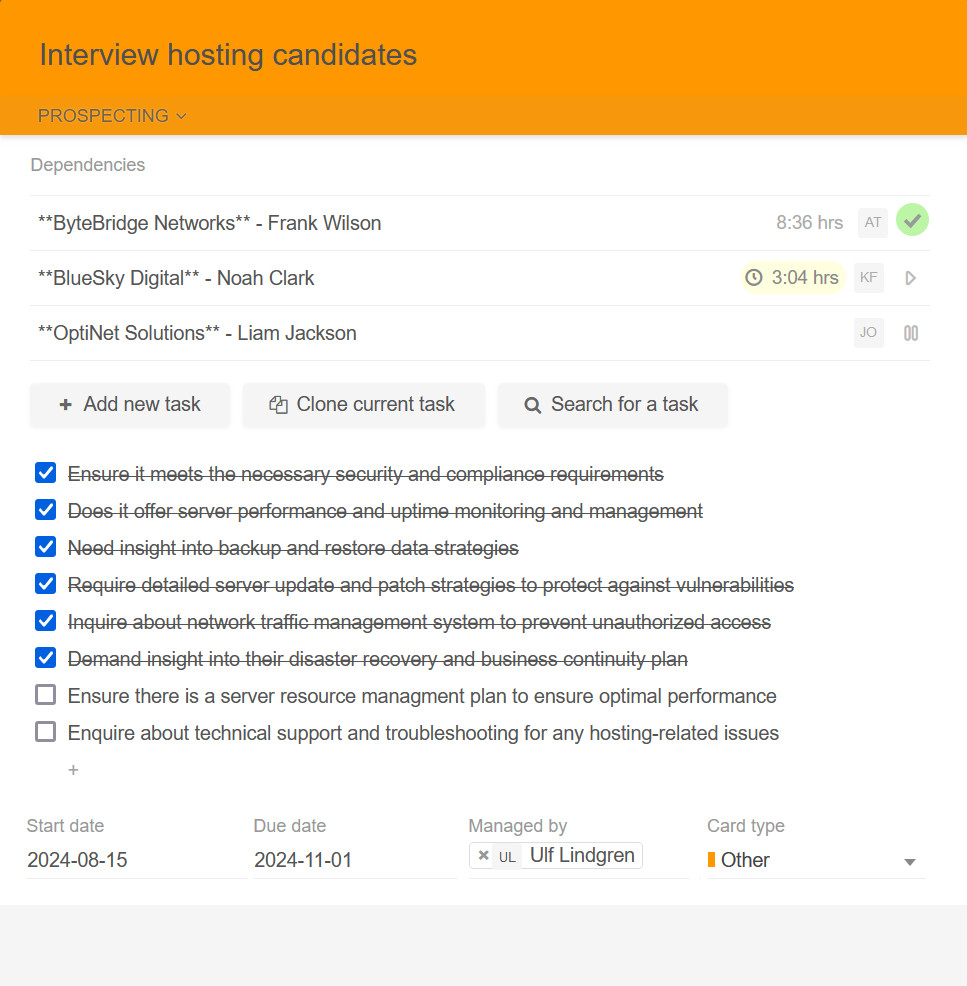
Task: Check the server resource management plan item
Action: [x=45, y=695]
